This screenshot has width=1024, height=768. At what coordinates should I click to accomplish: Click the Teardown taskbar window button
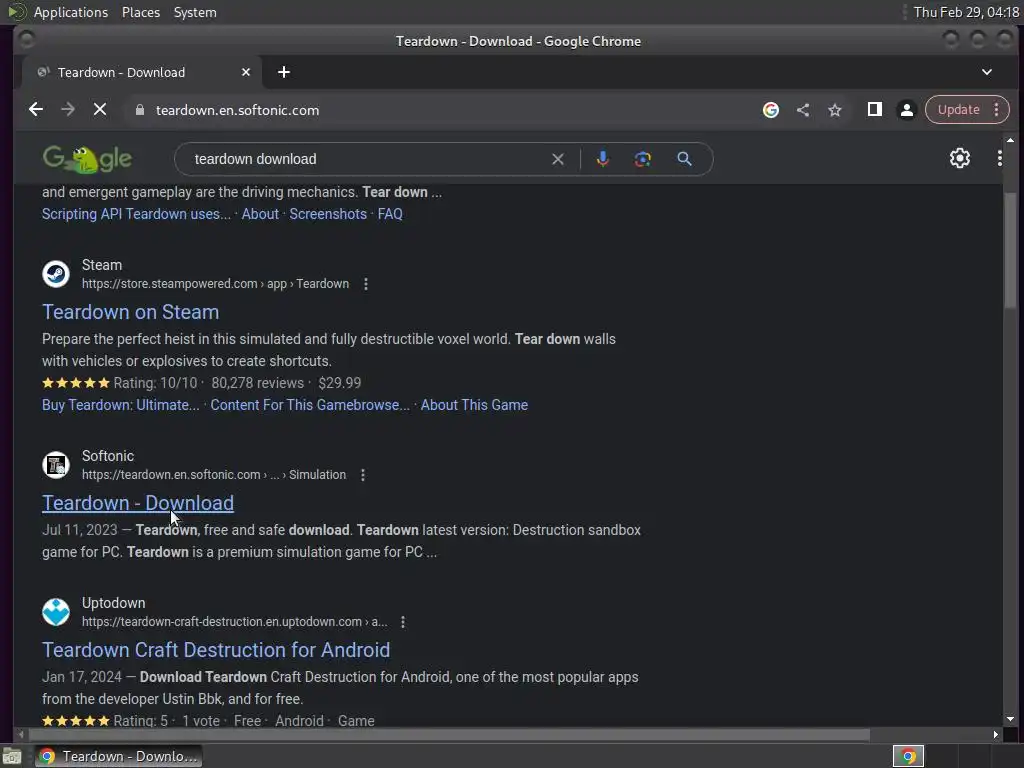click(x=118, y=756)
